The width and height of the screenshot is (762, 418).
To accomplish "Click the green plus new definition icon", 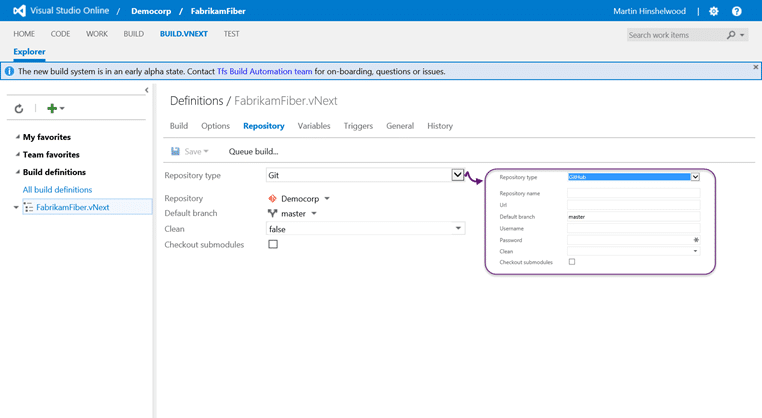I will click(x=52, y=108).
